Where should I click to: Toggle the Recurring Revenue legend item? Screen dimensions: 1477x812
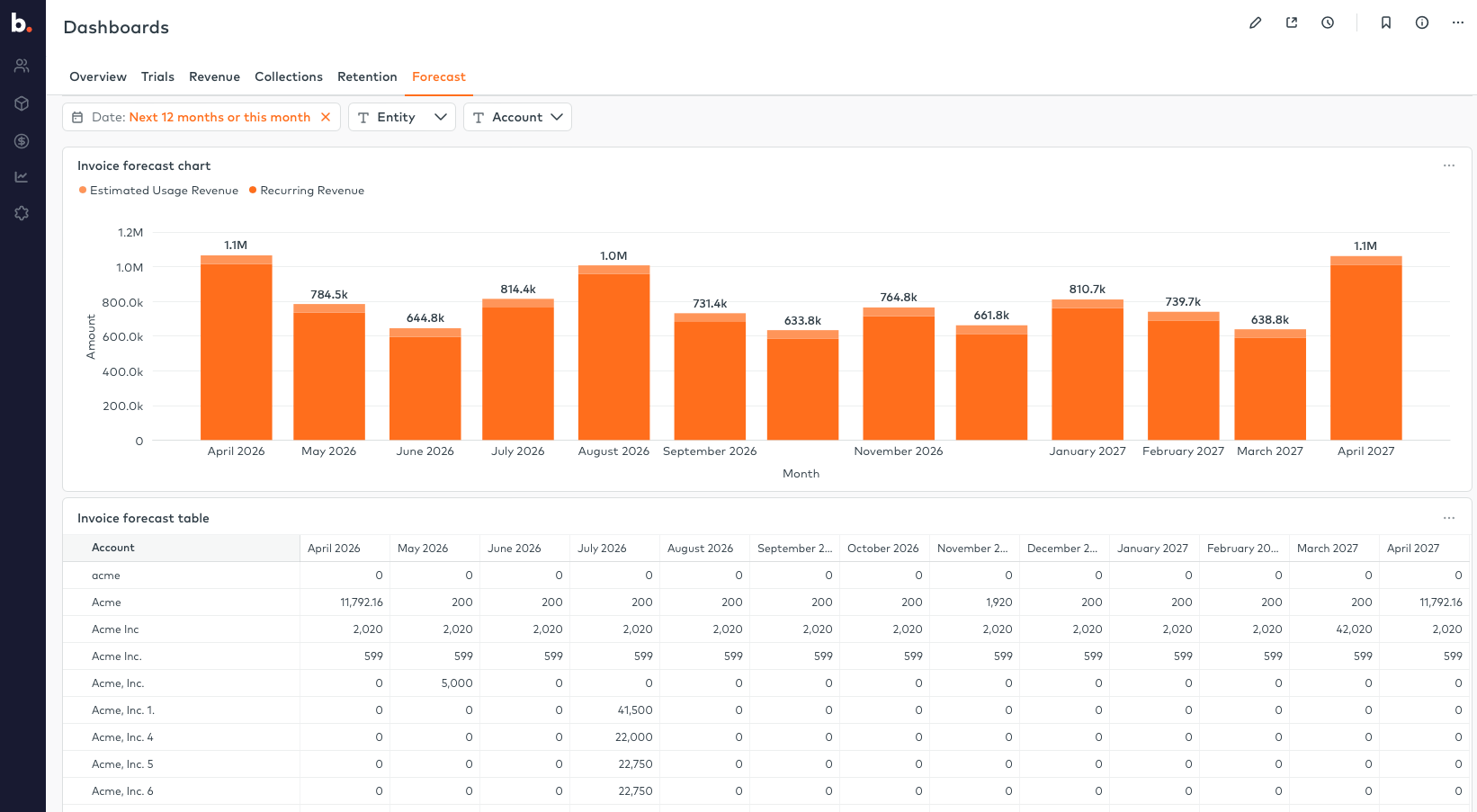(306, 190)
